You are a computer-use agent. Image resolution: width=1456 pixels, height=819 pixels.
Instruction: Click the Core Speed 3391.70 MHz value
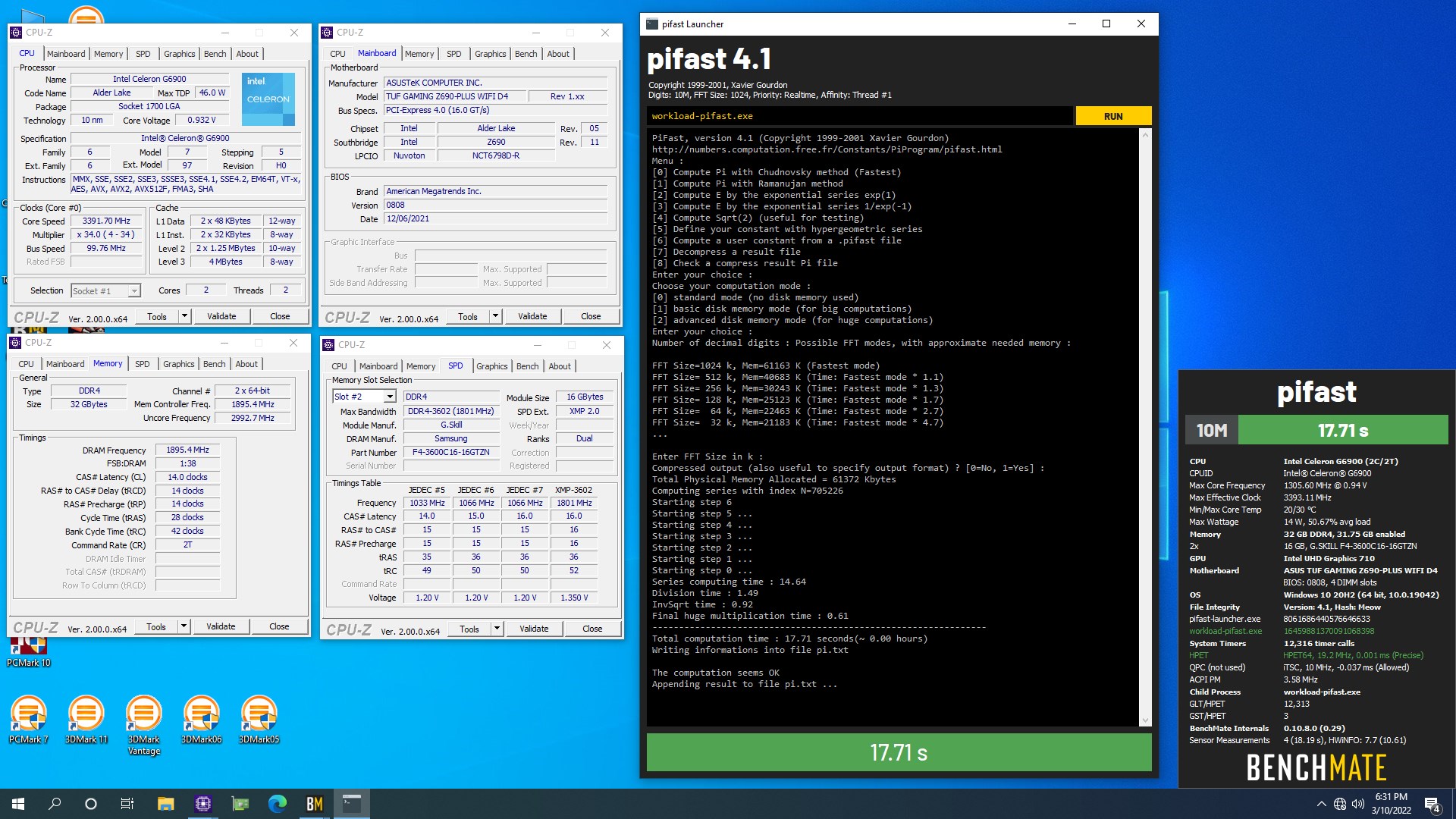coord(106,221)
